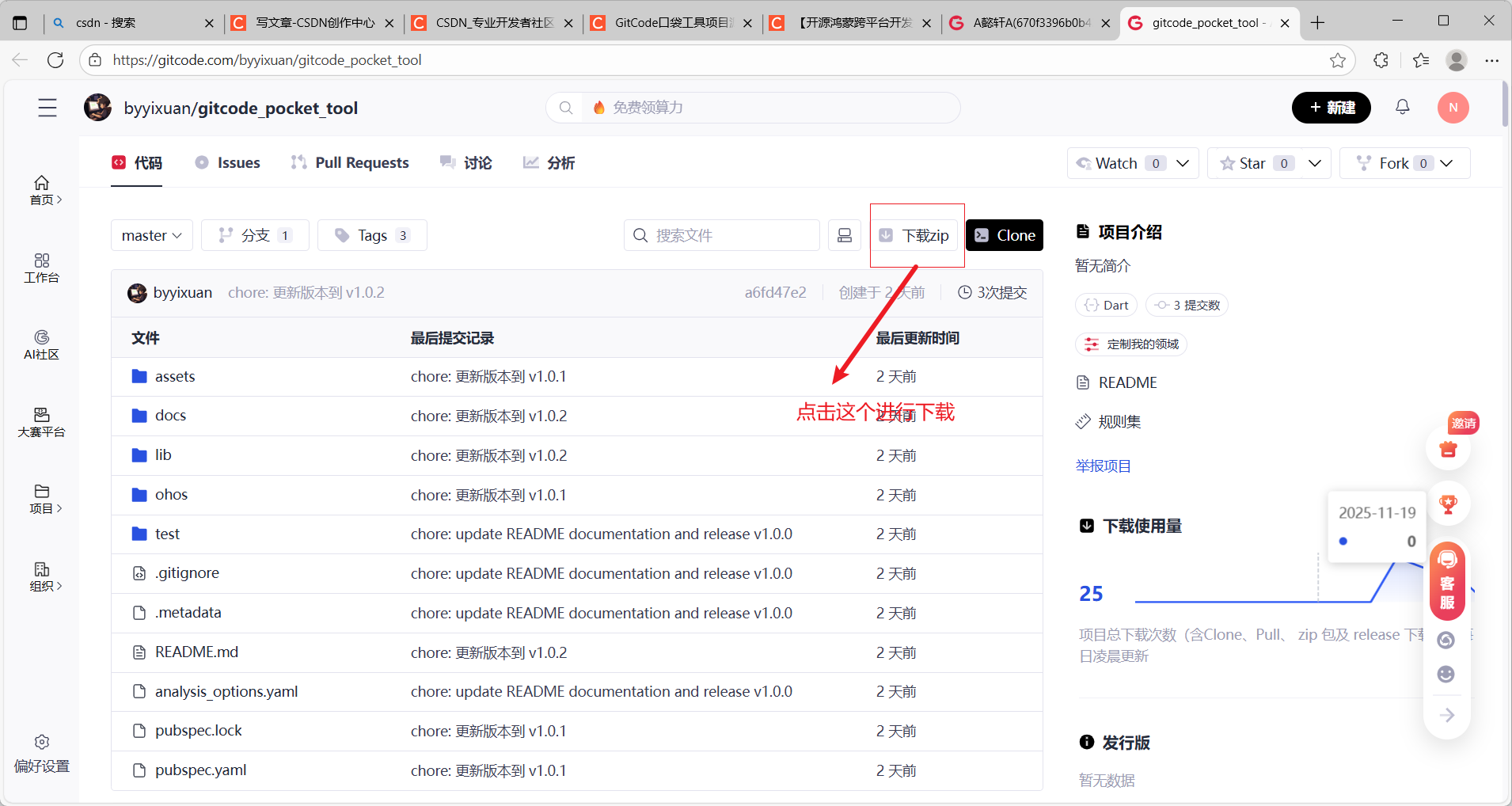Expand the Fork dropdown arrow

pos(1446,163)
